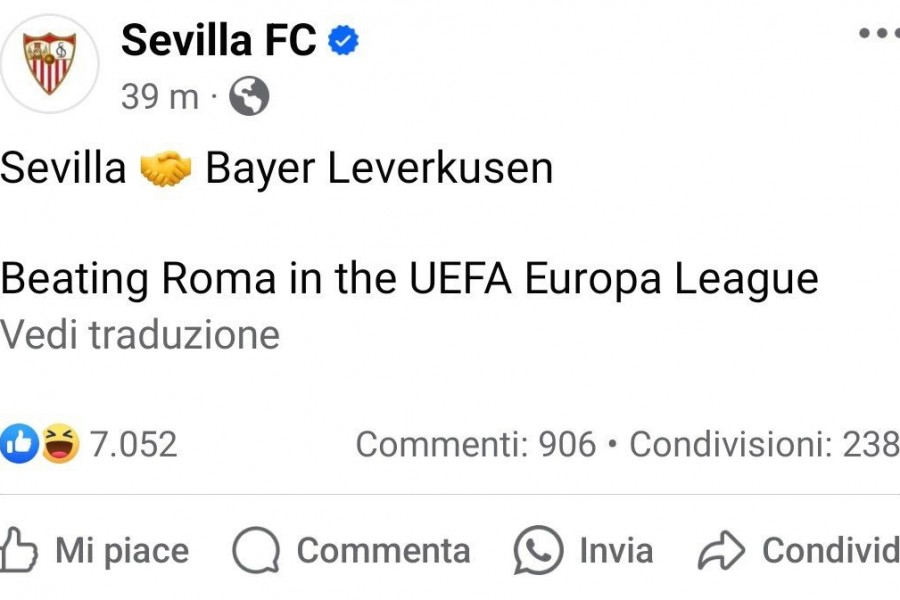The height and width of the screenshot is (600, 900).
Task: Open the Sevilla FC profile picture
Action: click(50, 63)
